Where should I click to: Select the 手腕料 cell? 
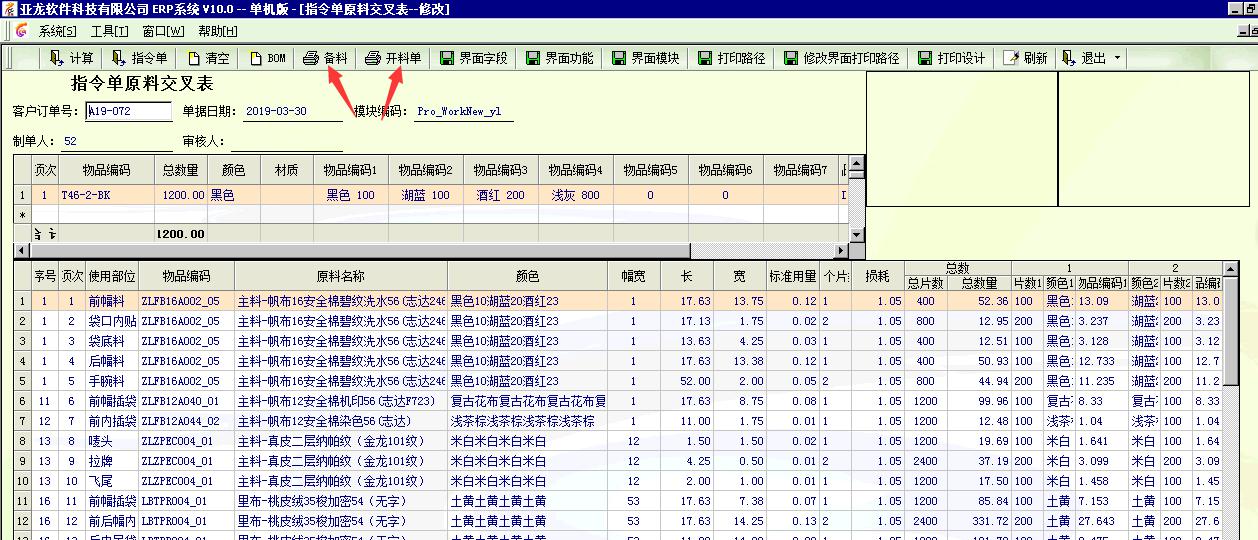(112, 381)
